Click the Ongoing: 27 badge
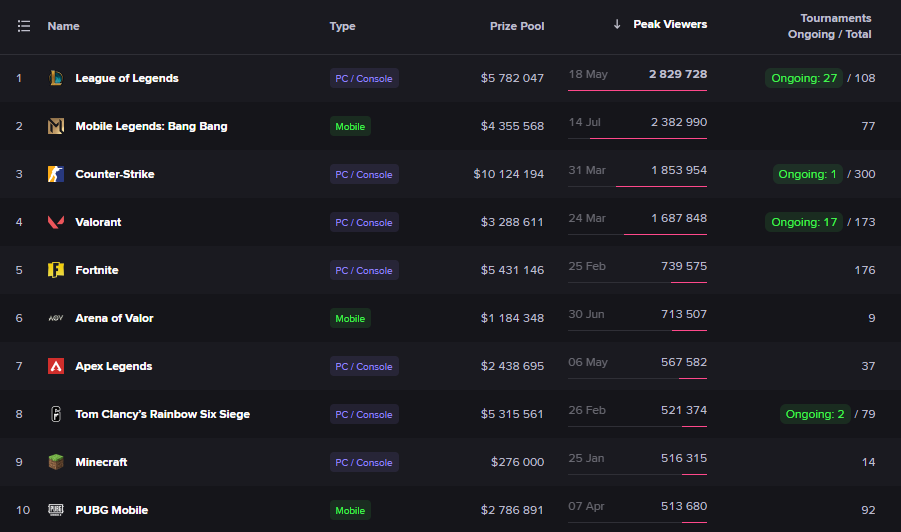901x532 pixels. point(804,78)
